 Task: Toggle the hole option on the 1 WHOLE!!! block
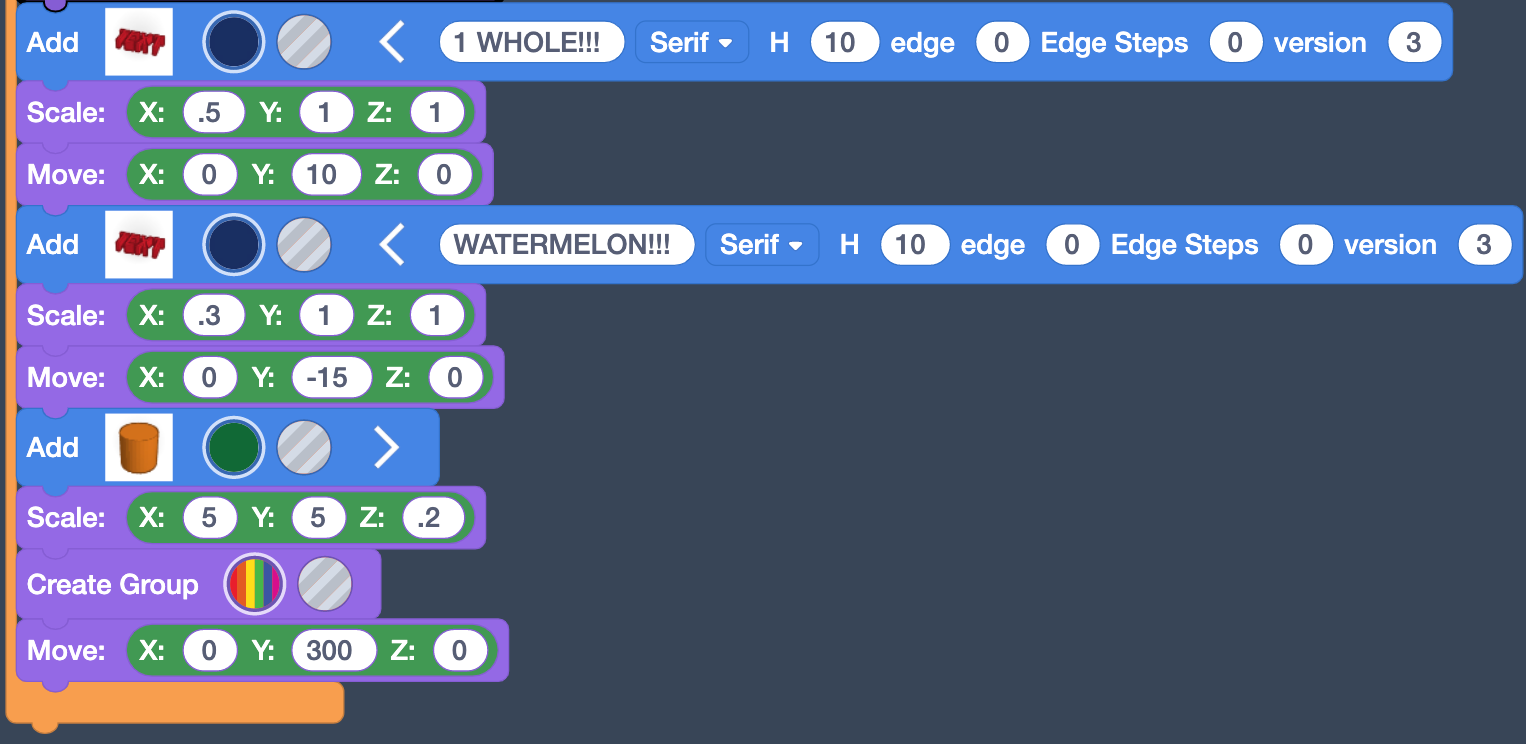tap(304, 42)
